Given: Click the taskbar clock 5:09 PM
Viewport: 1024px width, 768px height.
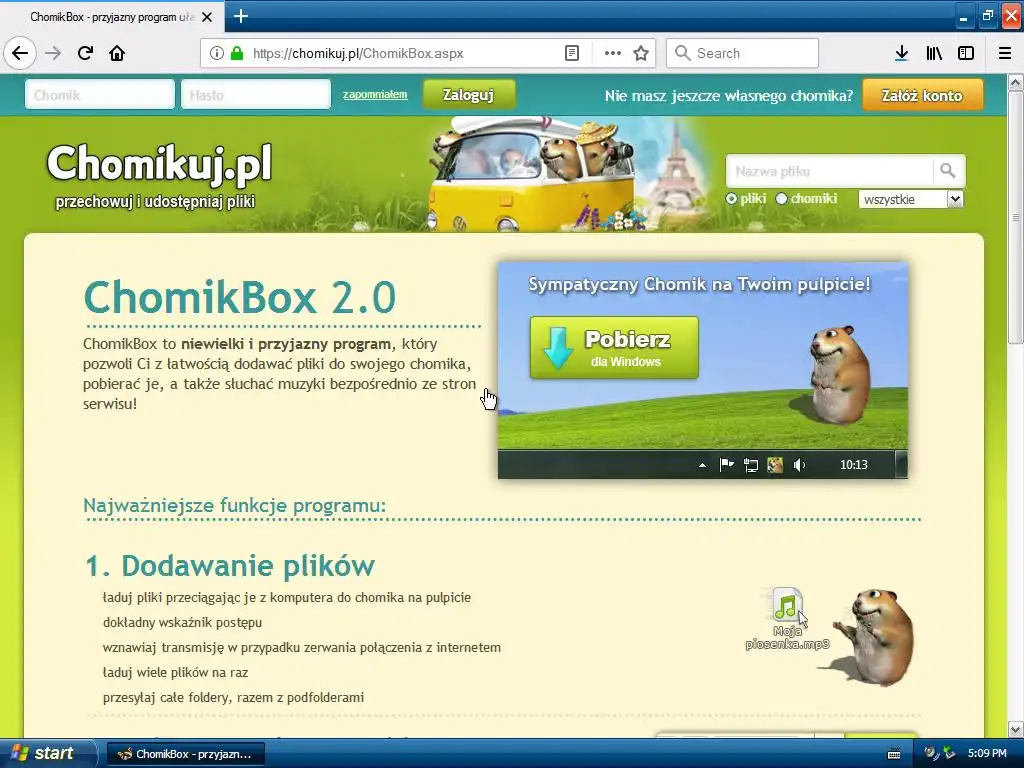Looking at the screenshot, I should click(987, 754).
